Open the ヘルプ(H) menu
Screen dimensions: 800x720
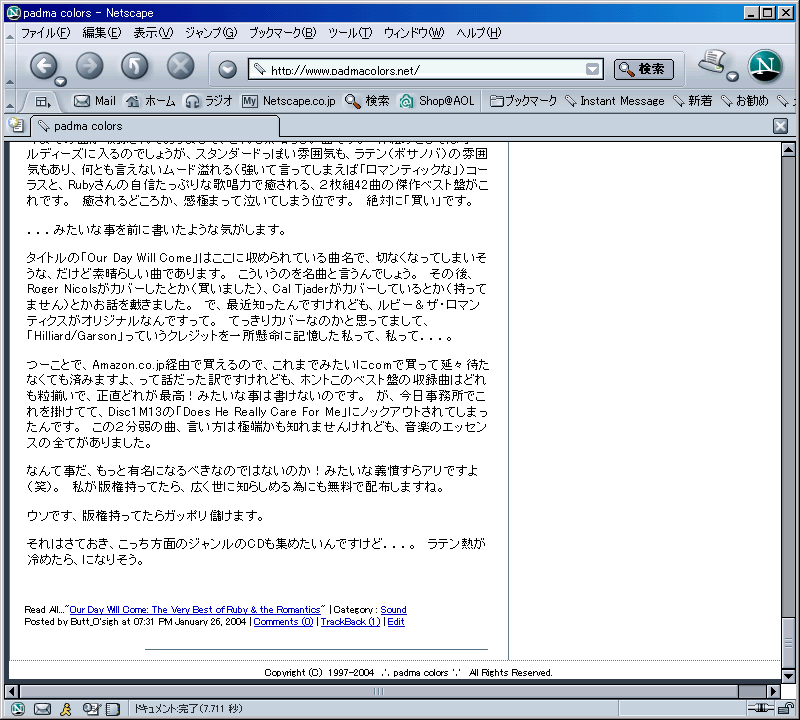pos(479,33)
